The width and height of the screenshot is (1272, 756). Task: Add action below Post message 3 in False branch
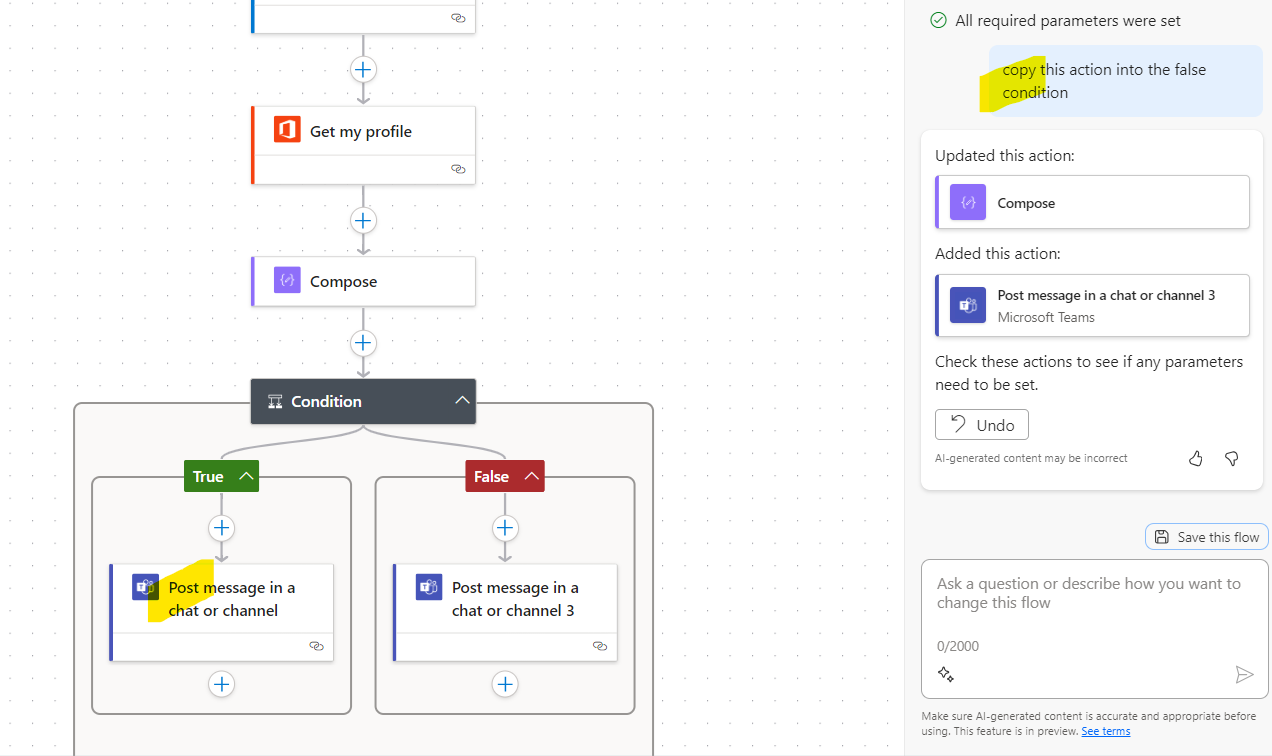tap(506, 684)
